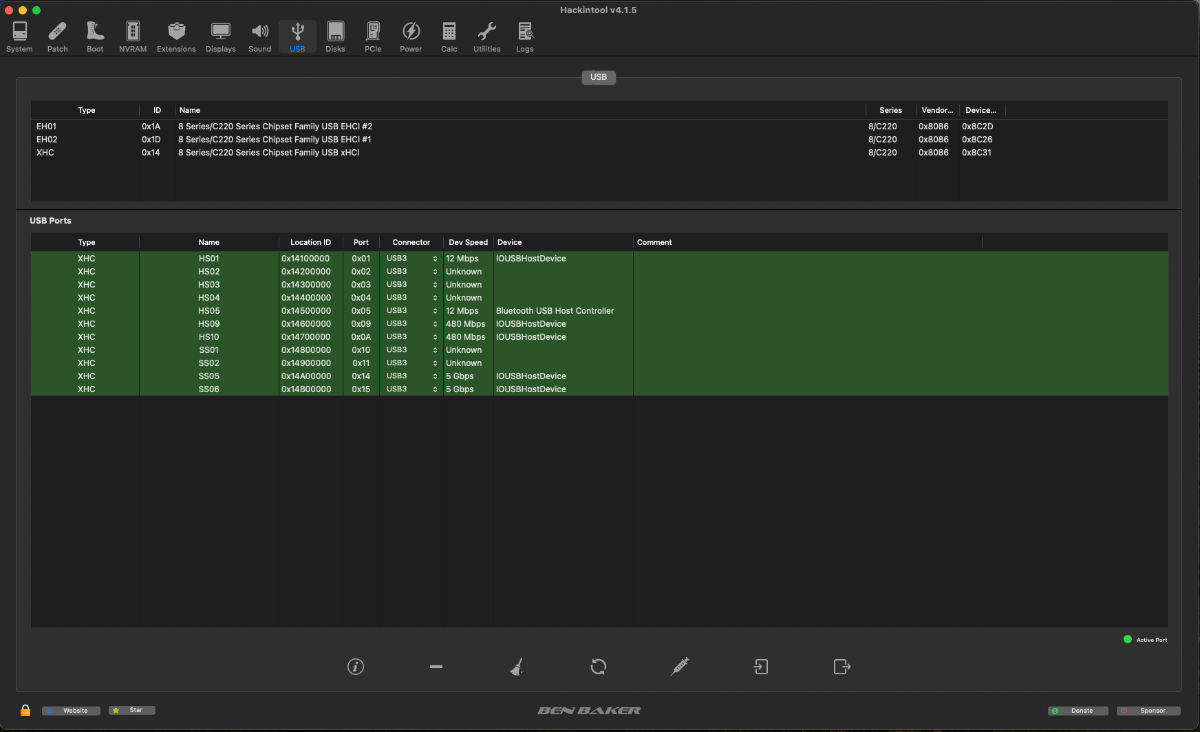Select the USB tab label

point(599,77)
